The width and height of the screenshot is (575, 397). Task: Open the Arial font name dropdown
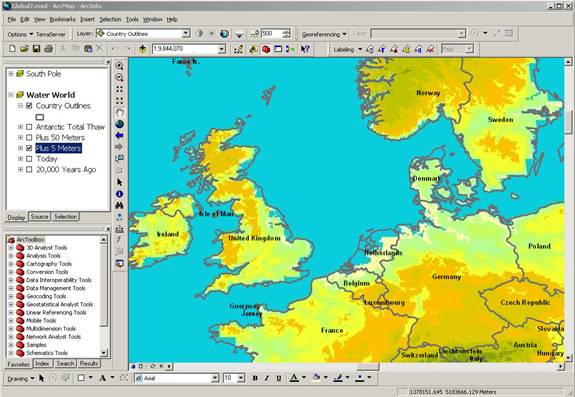click(x=215, y=378)
